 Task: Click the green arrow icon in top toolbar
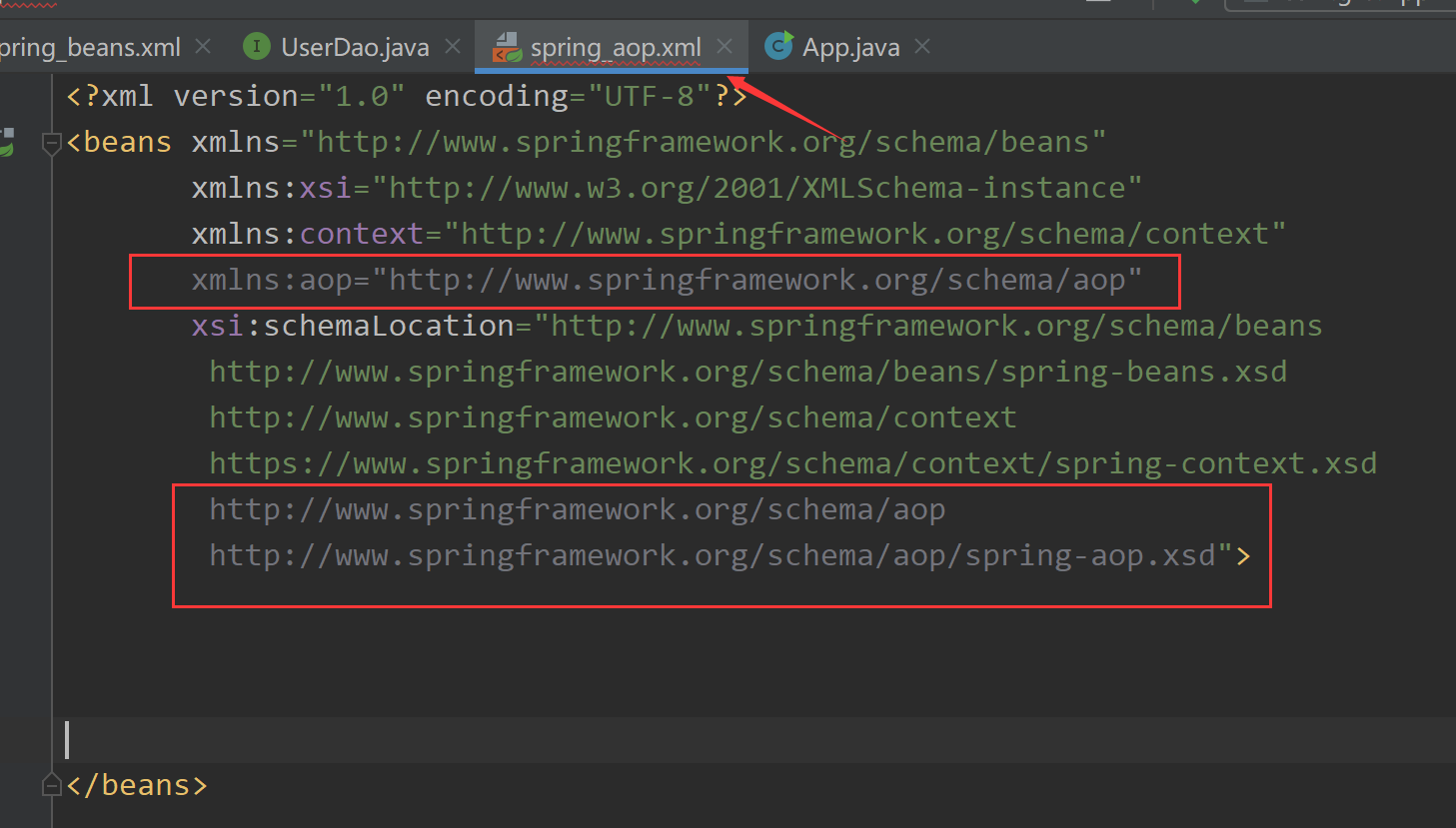click(1195, 5)
